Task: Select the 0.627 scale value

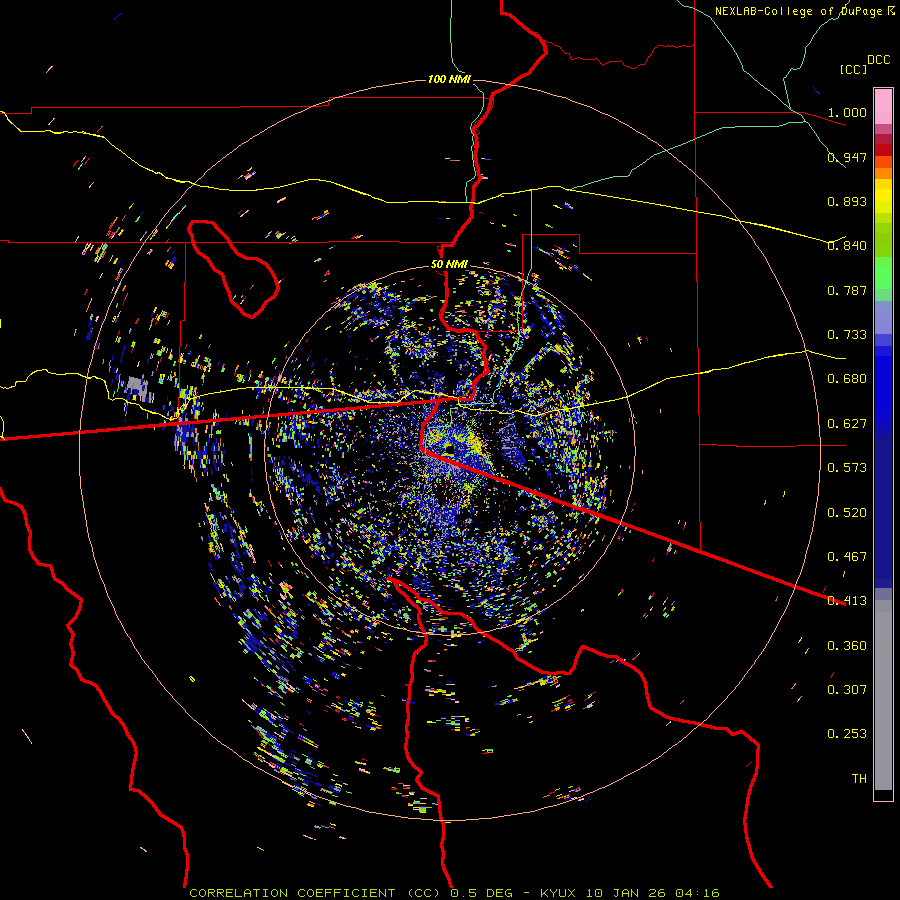Action: pyautogui.click(x=847, y=424)
